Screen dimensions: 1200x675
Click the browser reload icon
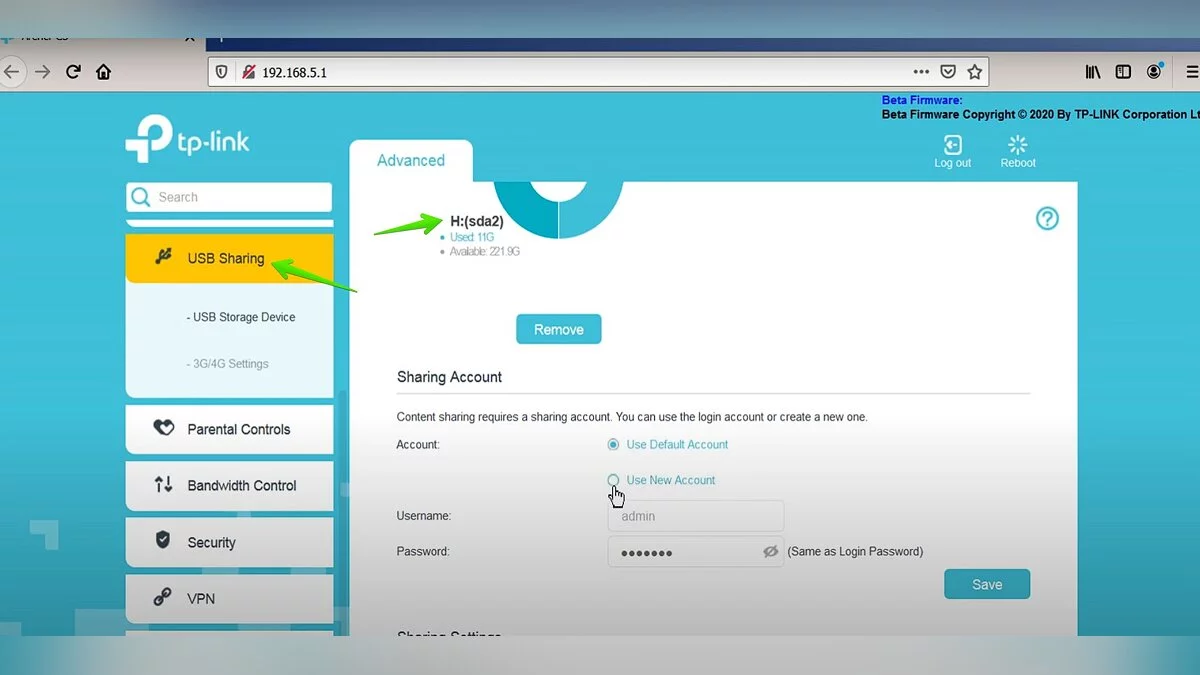pos(73,72)
